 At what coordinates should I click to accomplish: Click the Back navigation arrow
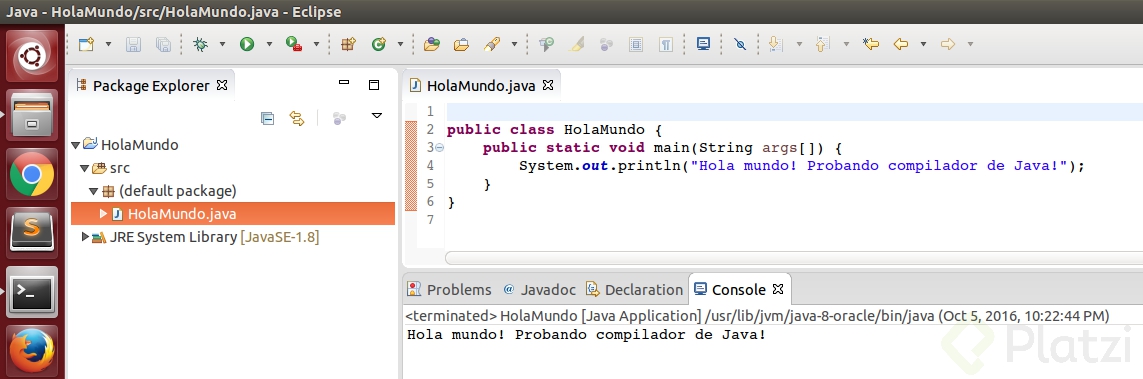tap(901, 44)
